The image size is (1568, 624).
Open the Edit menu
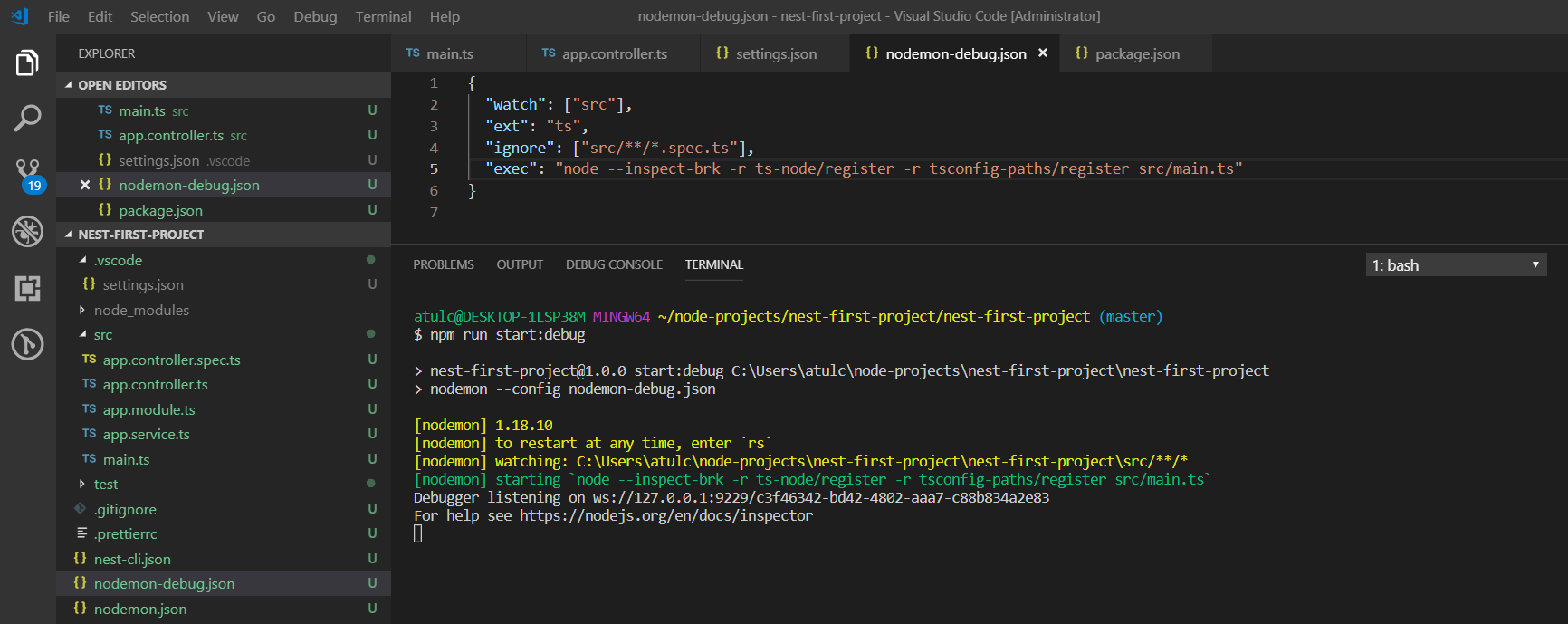pos(100,16)
